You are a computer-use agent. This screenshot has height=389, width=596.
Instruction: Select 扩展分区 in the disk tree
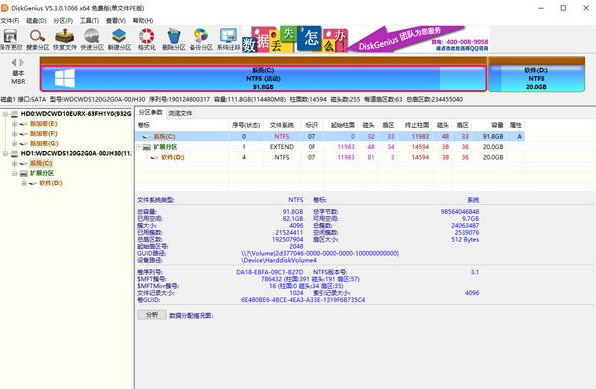click(x=42, y=173)
